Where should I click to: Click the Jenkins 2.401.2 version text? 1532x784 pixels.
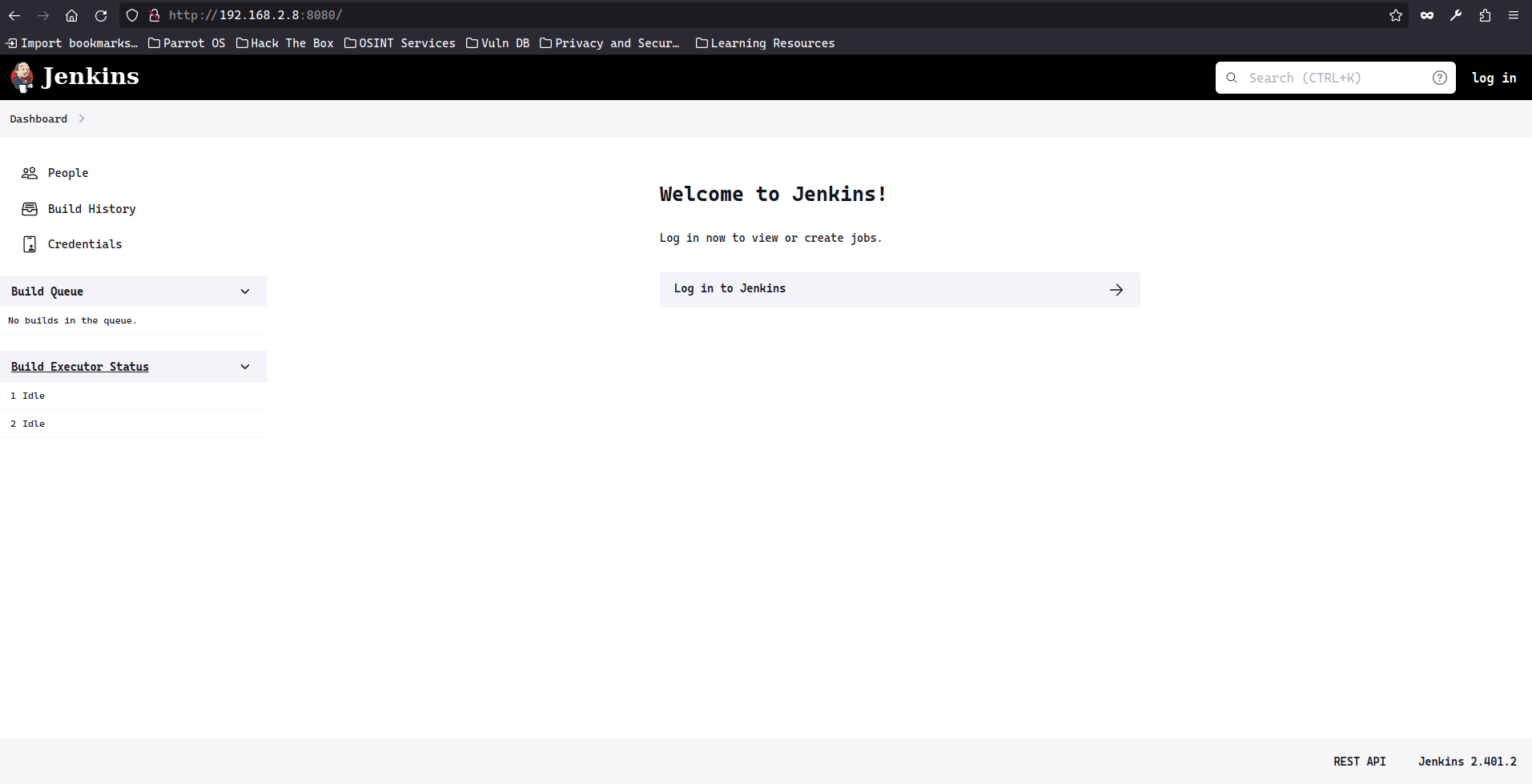[x=1467, y=762]
